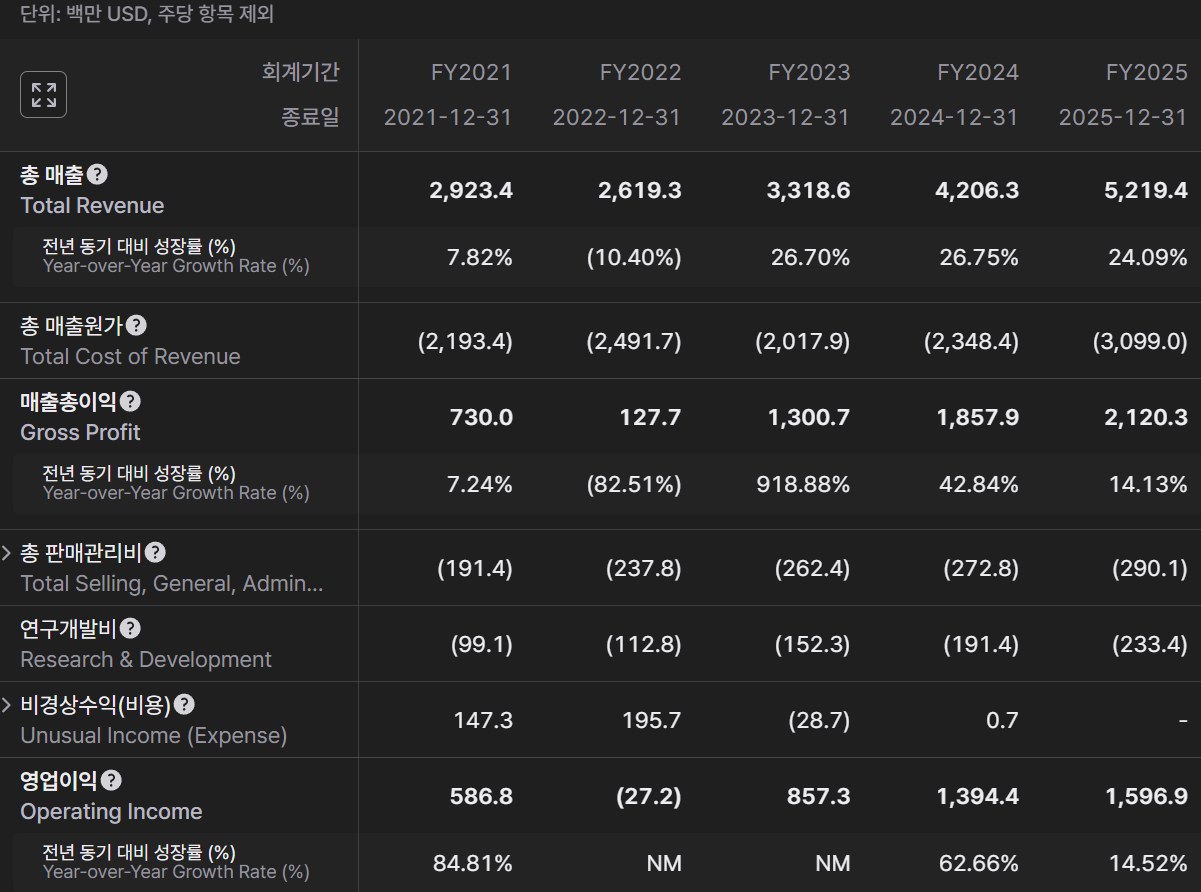The image size is (1201, 892).
Task: Show help tooltip for 매출총이익
Action: point(130,401)
